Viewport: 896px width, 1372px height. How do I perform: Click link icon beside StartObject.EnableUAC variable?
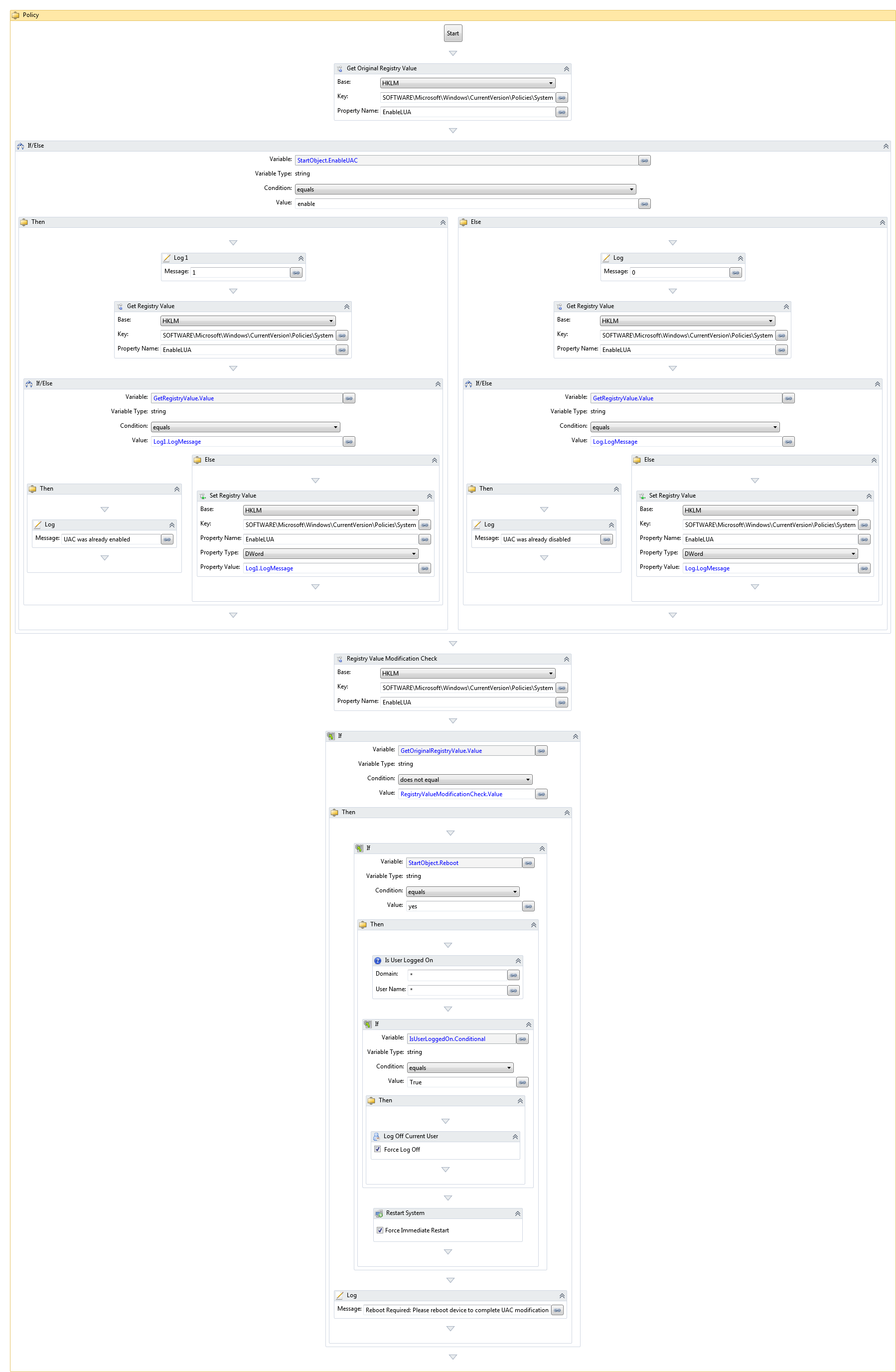(x=644, y=161)
